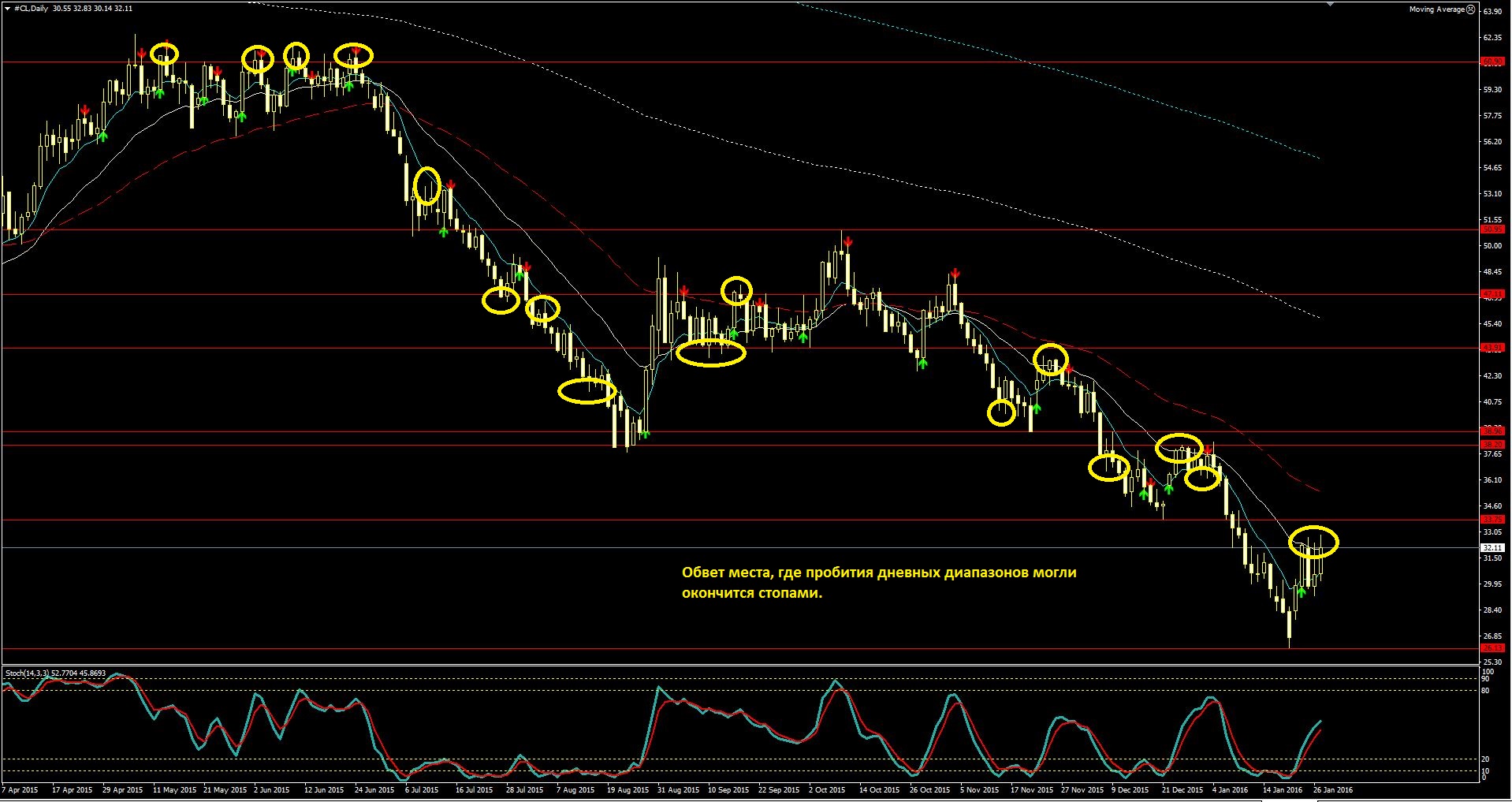1512x802 pixels.
Task: Click the 28.40 price scale value
Action: [x=1492, y=610]
